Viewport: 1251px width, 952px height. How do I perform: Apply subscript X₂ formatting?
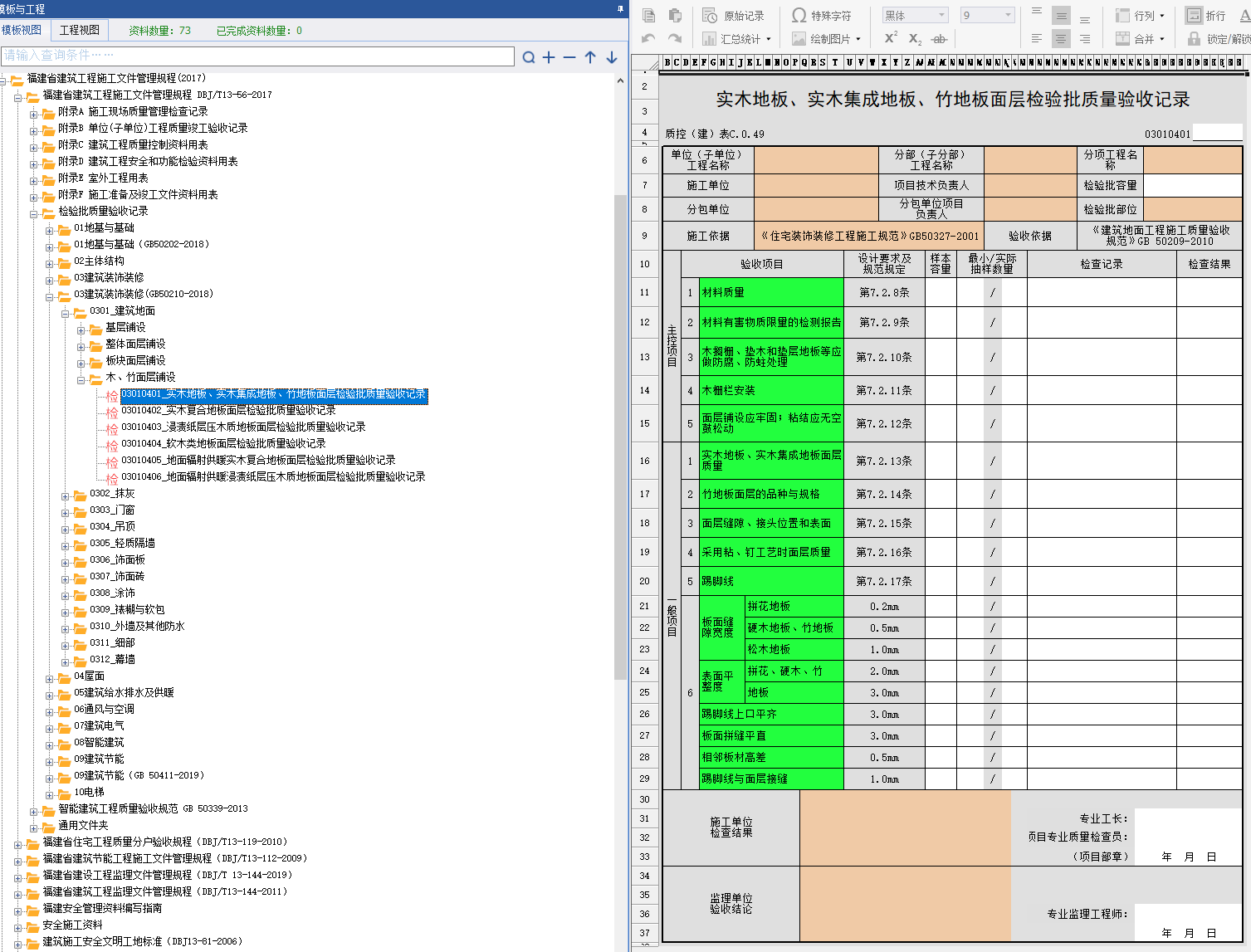(915, 38)
